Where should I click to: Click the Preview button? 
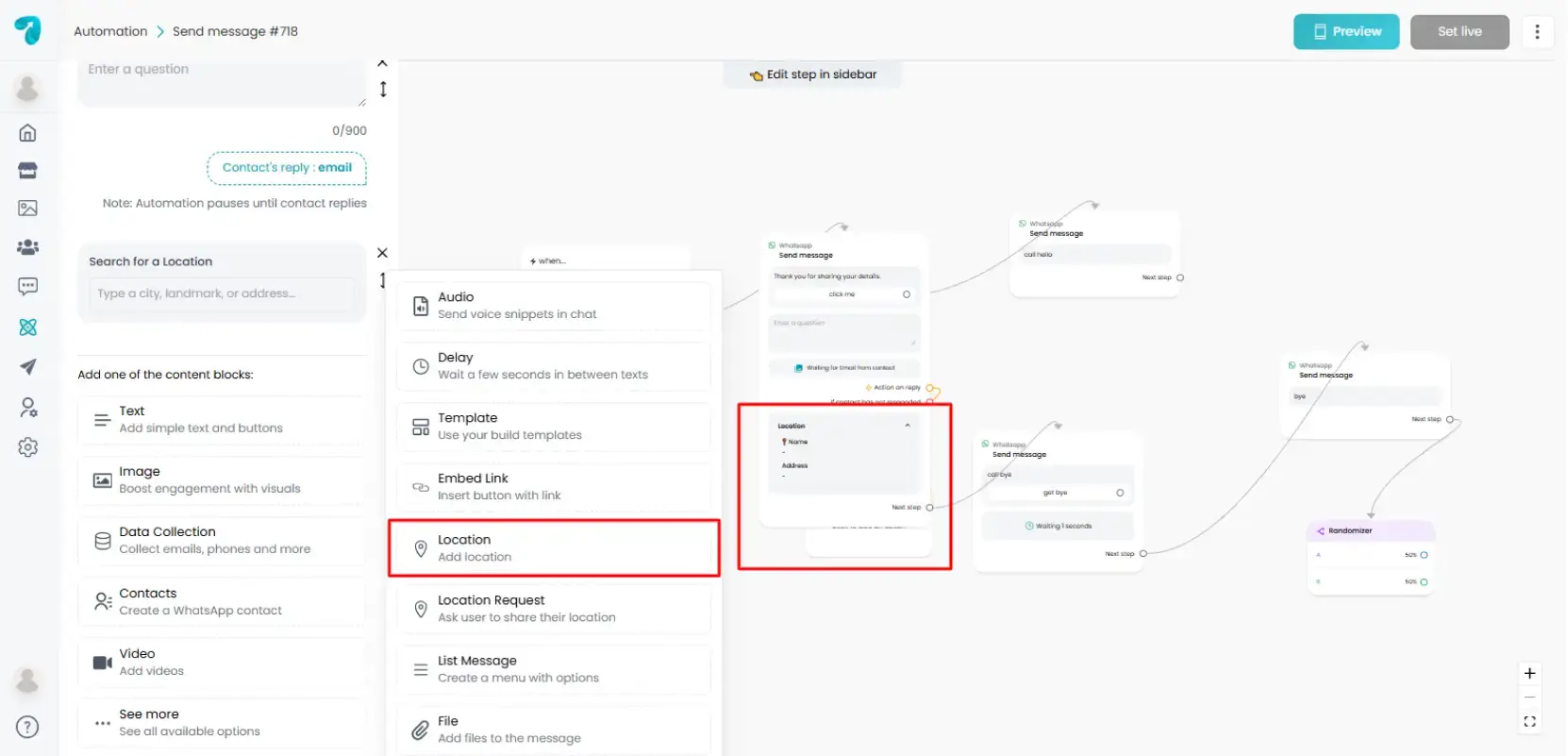[x=1345, y=32]
